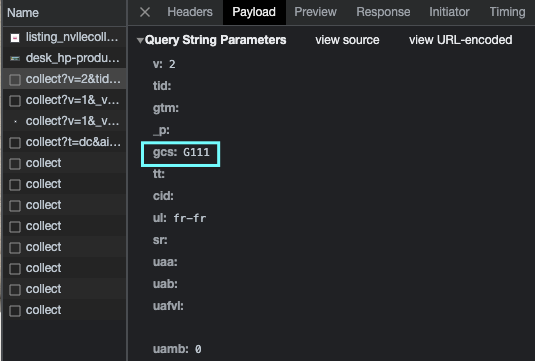Select the collect?t=dc&ai... request
The height and width of the screenshot is (361, 535).
pos(64,142)
